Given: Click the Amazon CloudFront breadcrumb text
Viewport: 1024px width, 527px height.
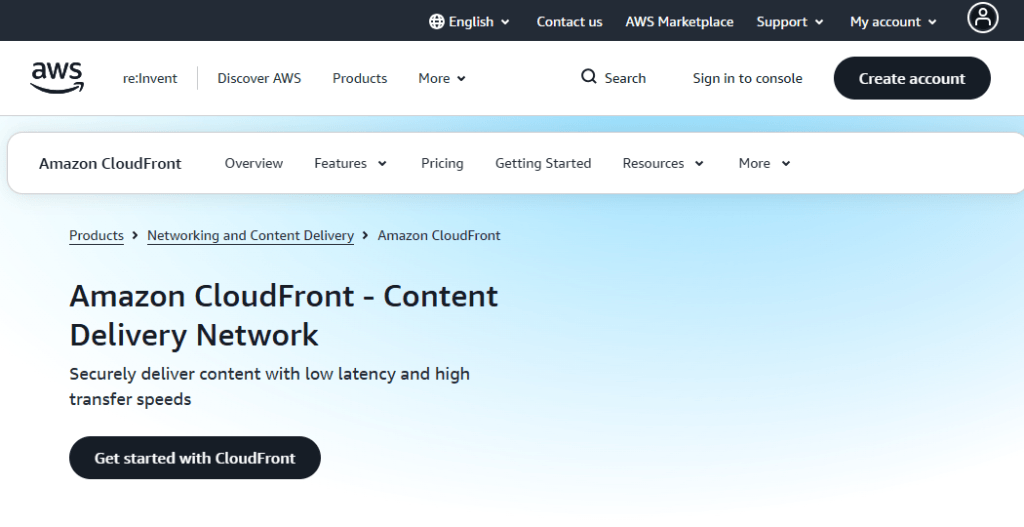Looking at the screenshot, I should point(439,236).
